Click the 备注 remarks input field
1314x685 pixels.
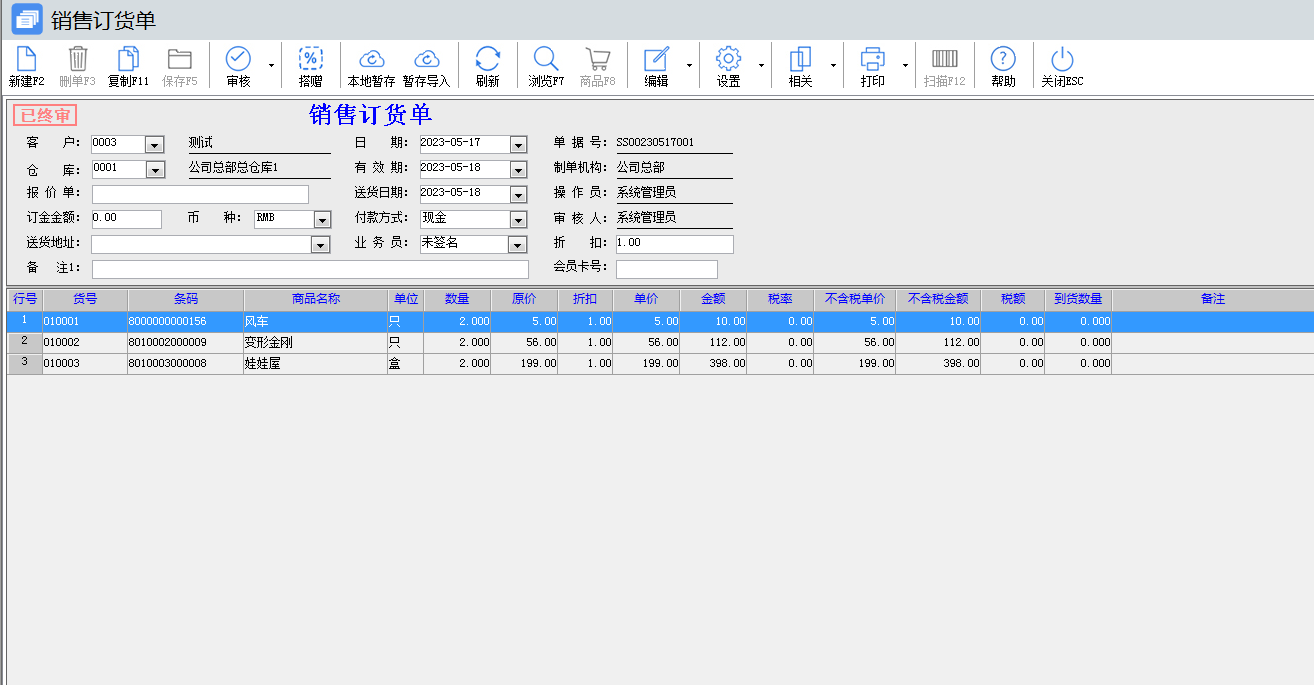click(x=310, y=269)
